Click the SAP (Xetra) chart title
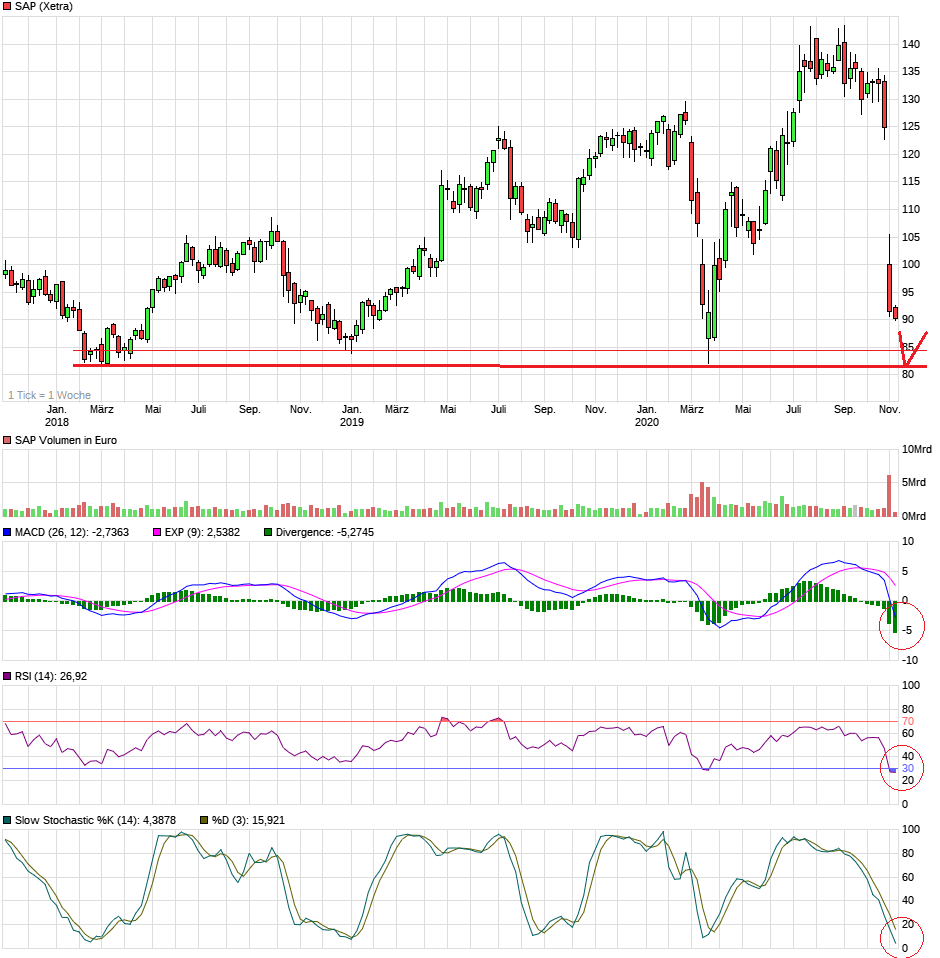The width and height of the screenshot is (940, 958). coord(43,7)
